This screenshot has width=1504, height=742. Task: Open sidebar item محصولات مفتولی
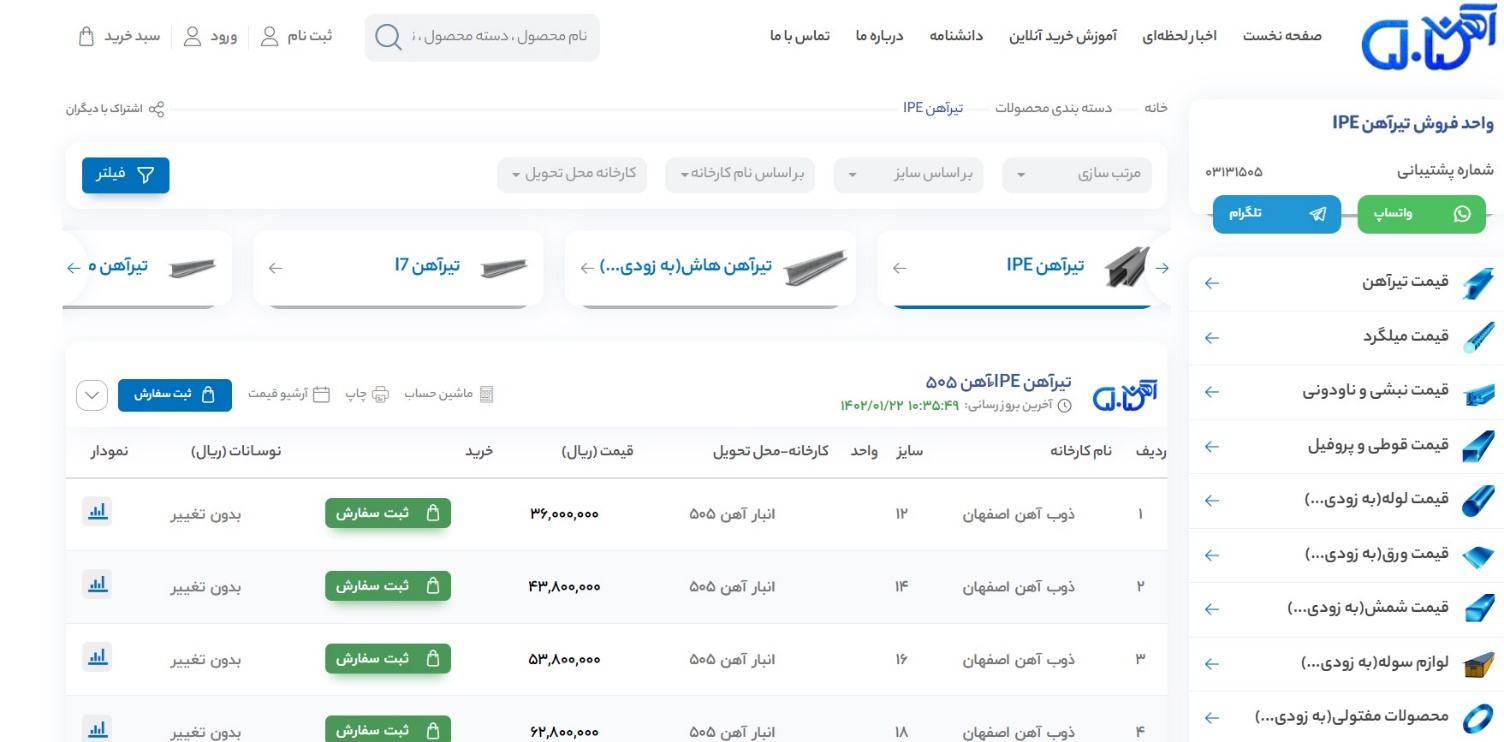pyautogui.click(x=1346, y=717)
